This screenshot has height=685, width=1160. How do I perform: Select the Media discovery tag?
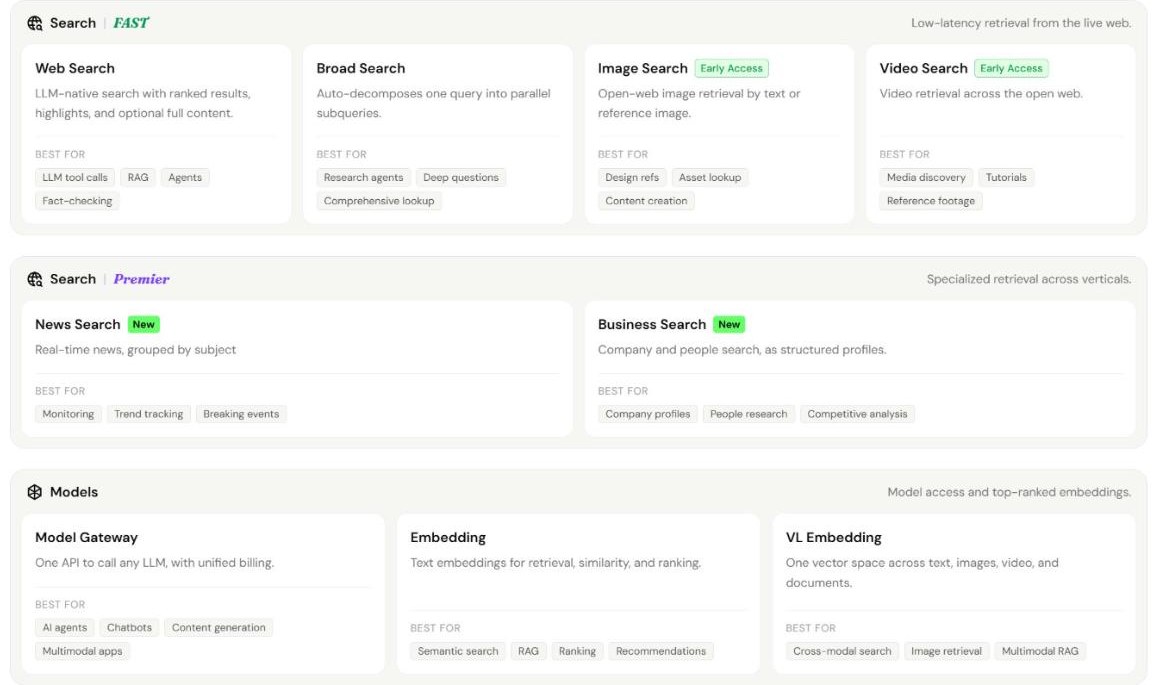pos(926,178)
